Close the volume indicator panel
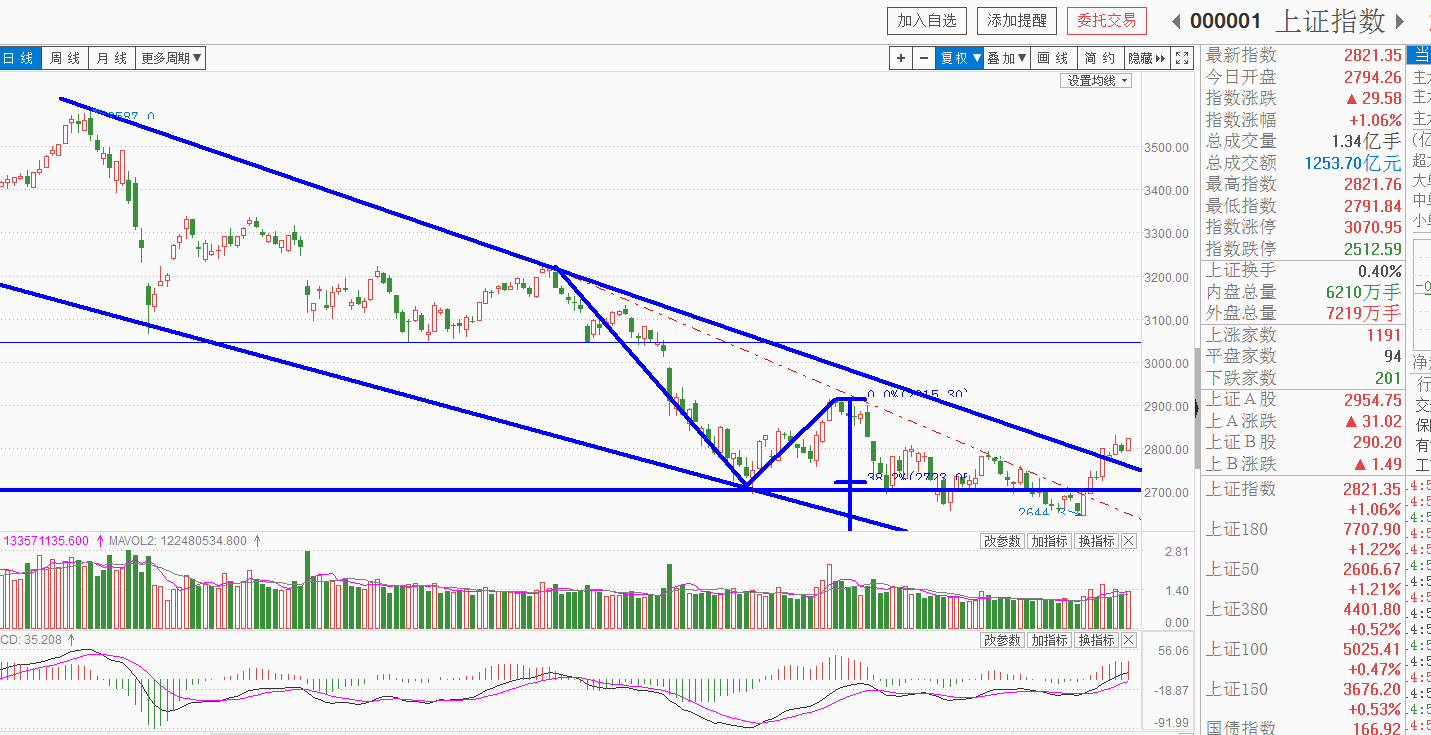This screenshot has height=735, width=1431. coord(1129,541)
